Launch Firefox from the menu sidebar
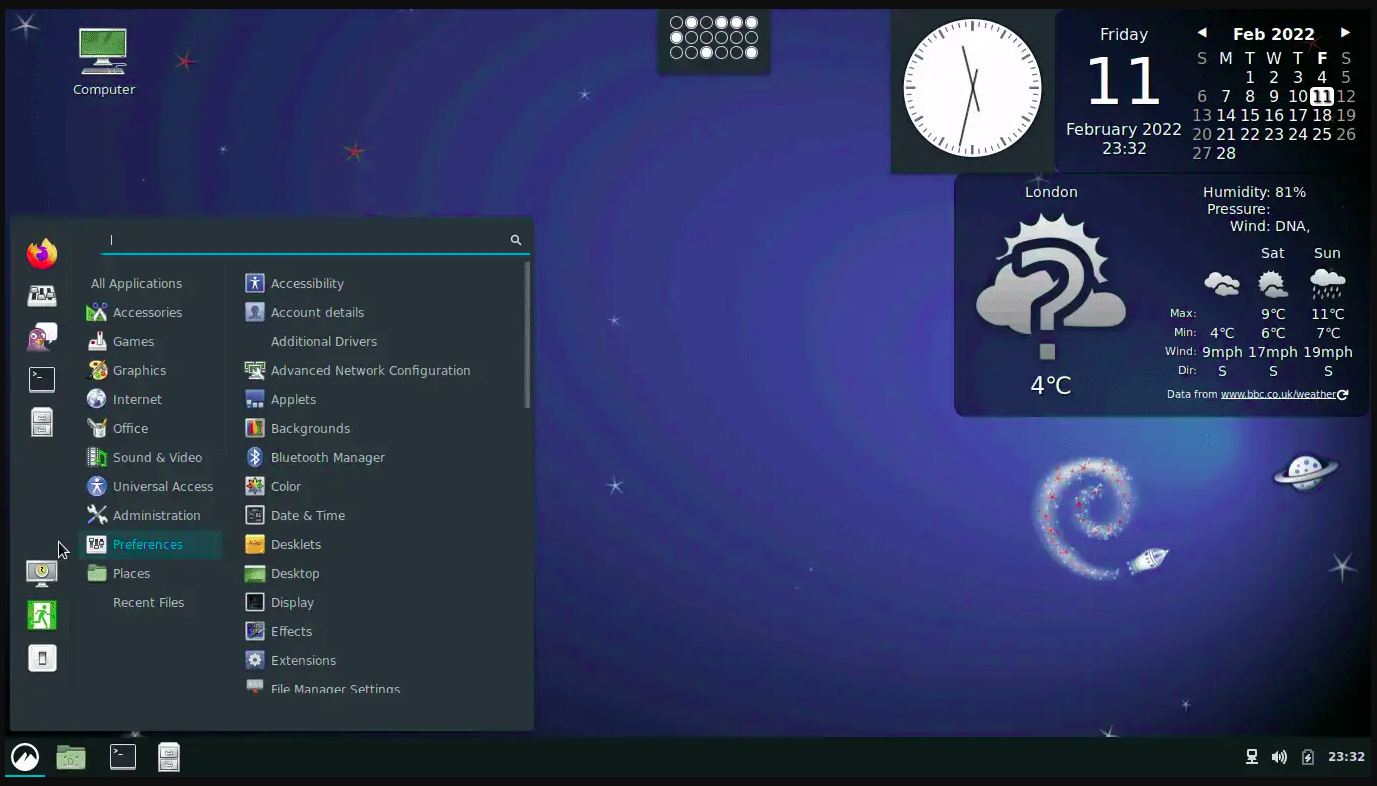The width and height of the screenshot is (1377, 786). pyautogui.click(x=42, y=253)
